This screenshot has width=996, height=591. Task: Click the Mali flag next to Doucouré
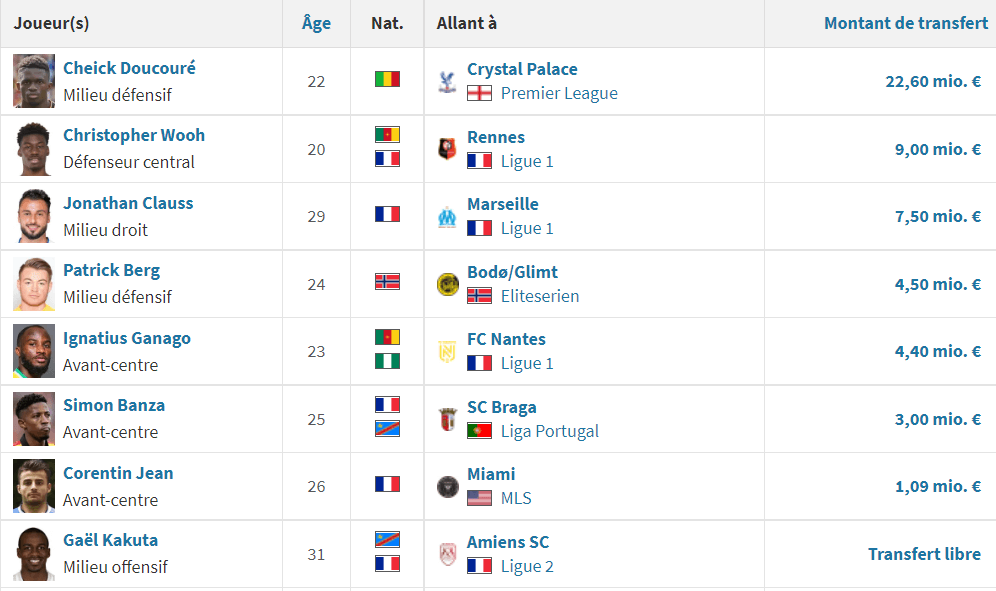click(x=387, y=79)
